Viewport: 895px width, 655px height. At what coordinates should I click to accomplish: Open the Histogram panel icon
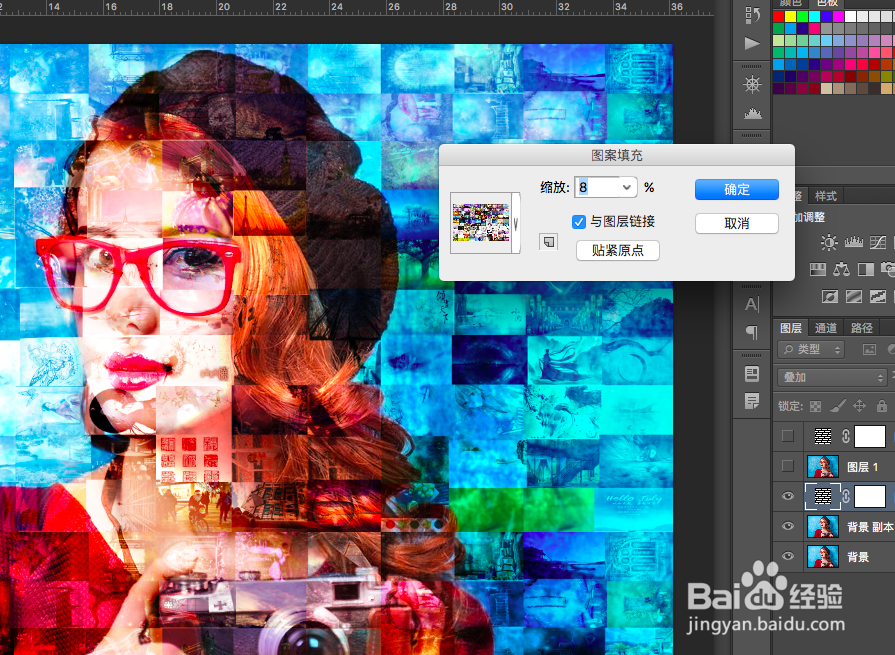(x=752, y=114)
